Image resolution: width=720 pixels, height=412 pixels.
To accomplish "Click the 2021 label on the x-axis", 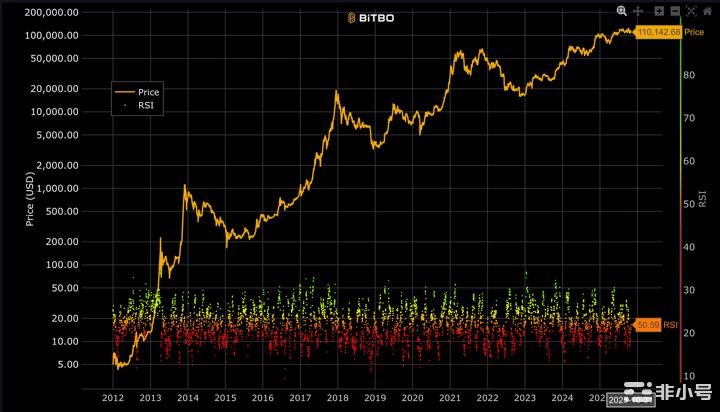I will coord(449,397).
